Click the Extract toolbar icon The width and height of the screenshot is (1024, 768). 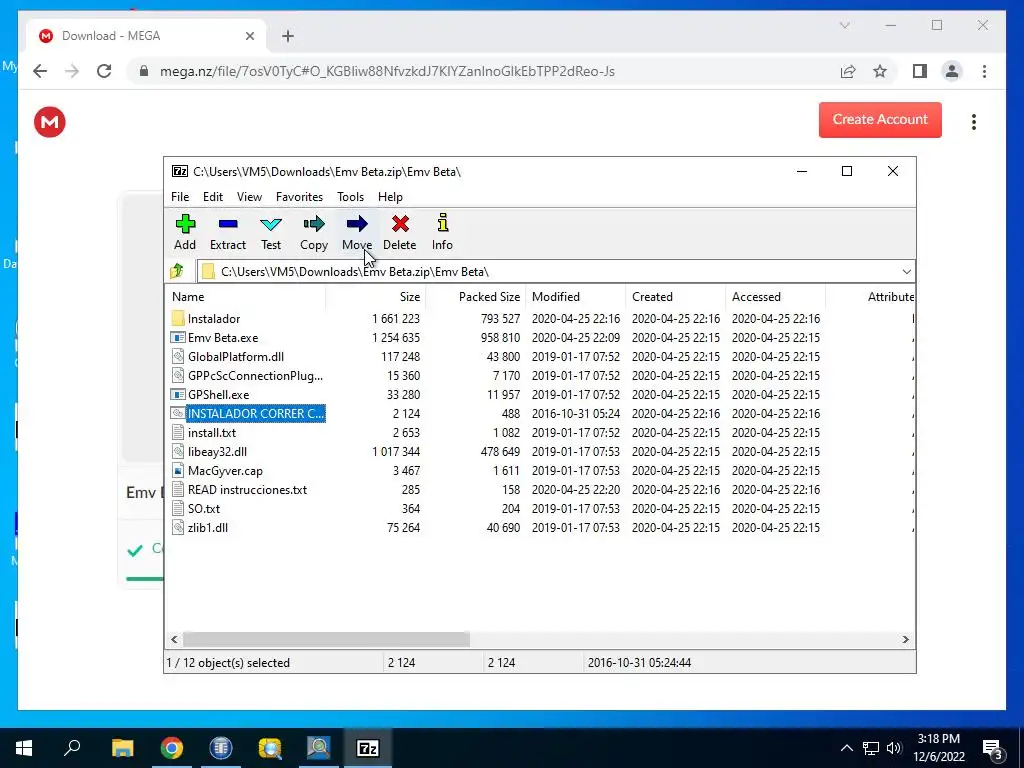[228, 224]
